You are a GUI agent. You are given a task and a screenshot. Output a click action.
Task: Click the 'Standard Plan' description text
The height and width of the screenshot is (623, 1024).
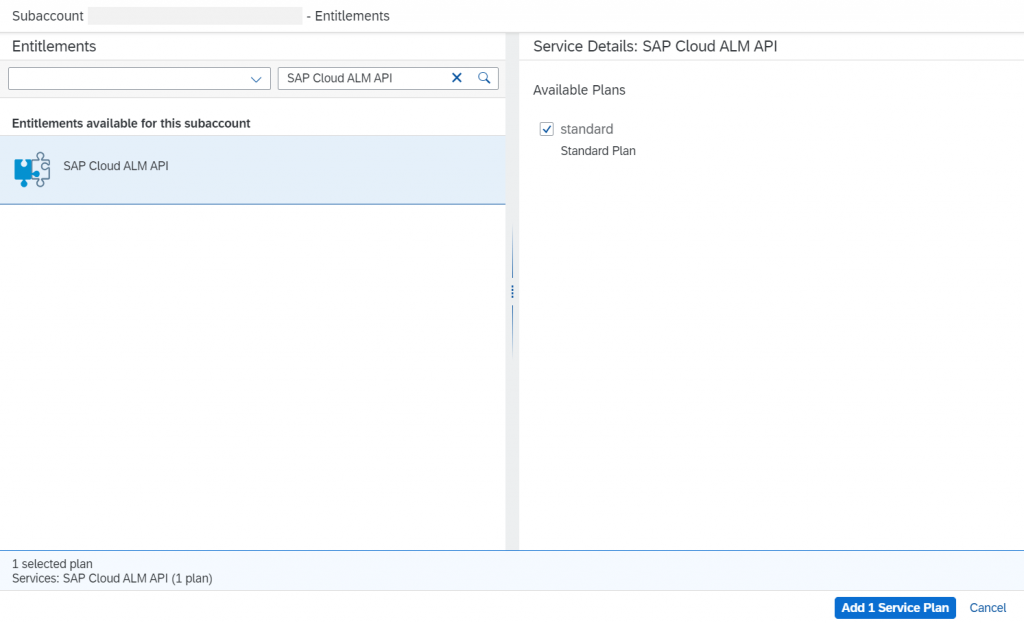click(598, 151)
